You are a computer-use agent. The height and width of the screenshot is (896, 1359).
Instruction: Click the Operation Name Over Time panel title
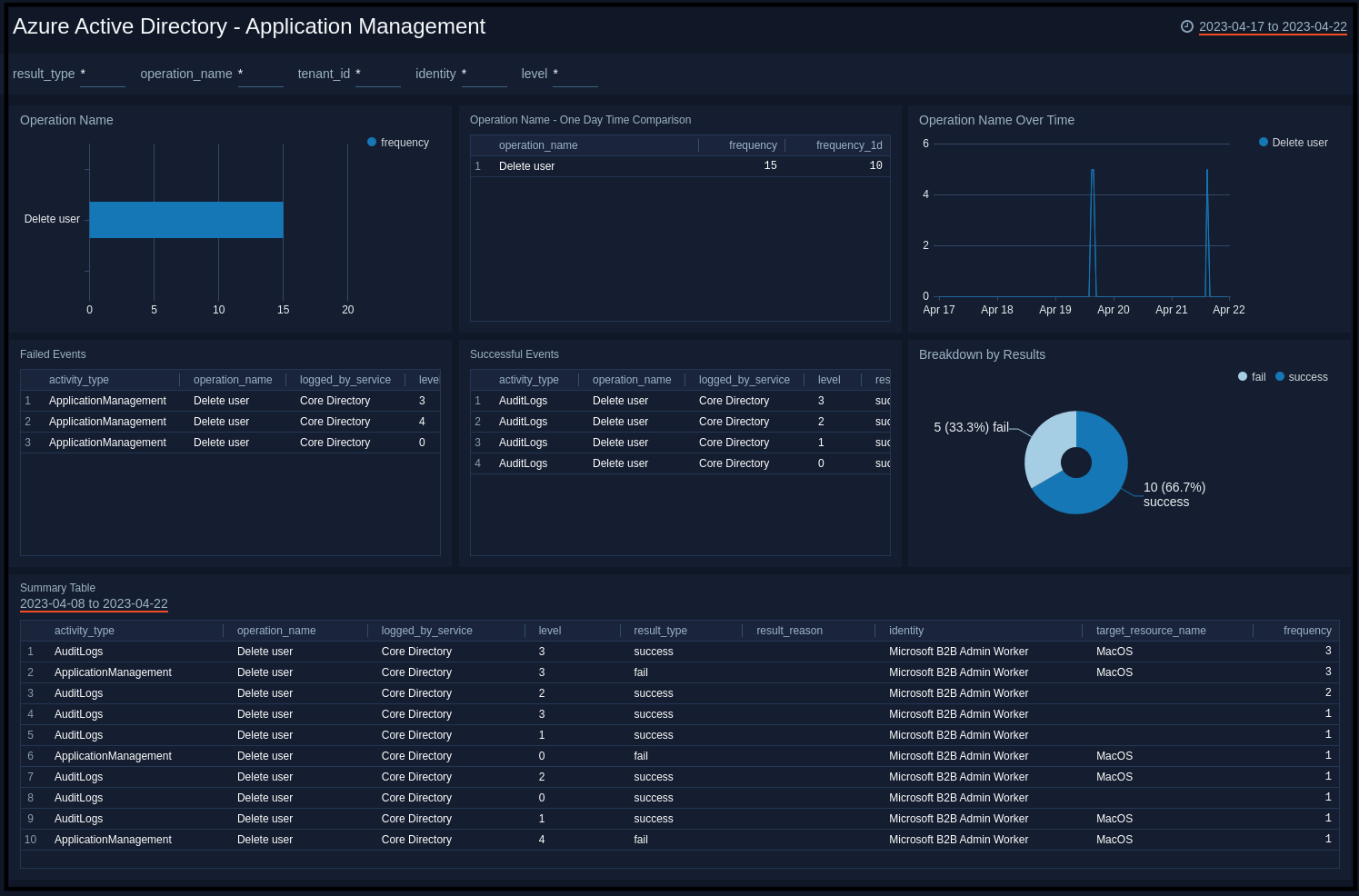996,120
